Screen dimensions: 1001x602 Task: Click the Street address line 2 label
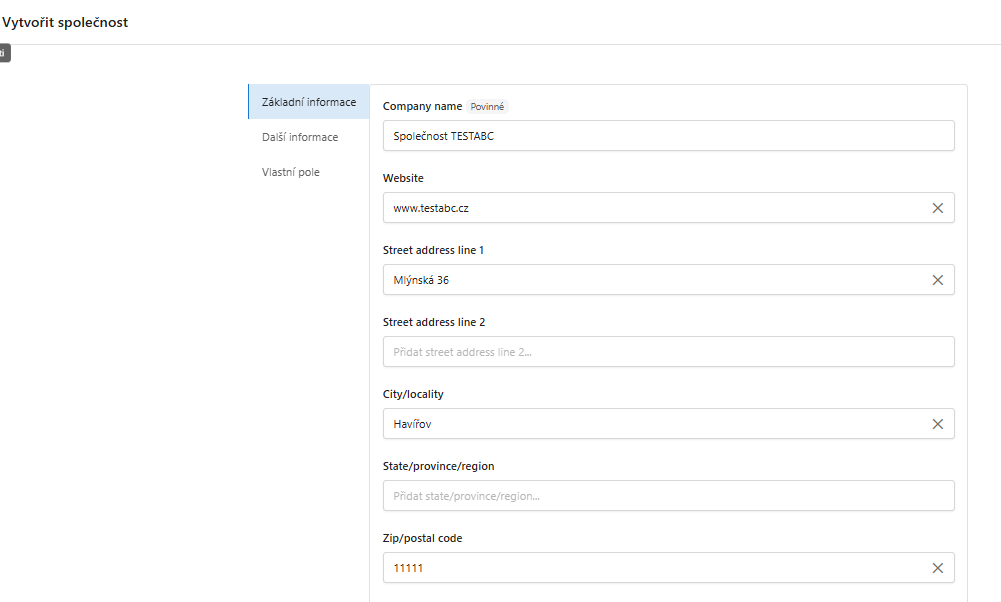[x=434, y=322]
